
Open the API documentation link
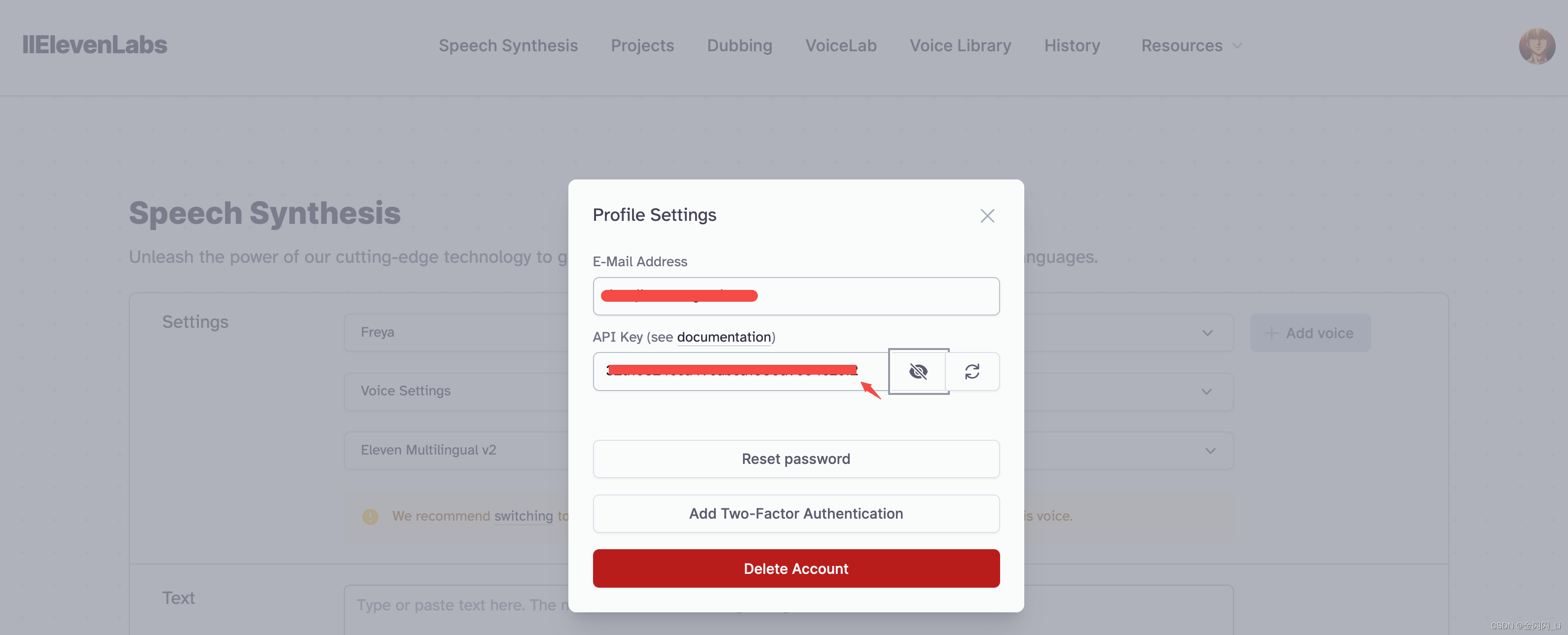[724, 337]
